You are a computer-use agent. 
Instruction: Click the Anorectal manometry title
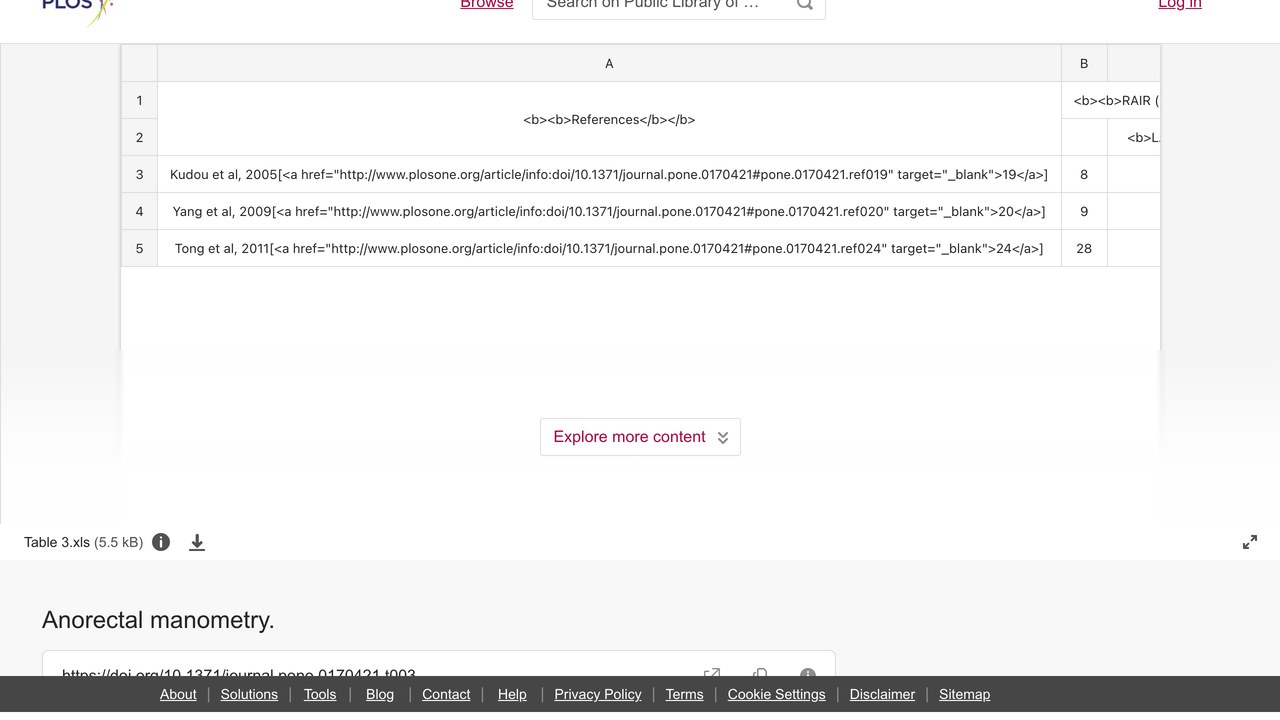click(x=158, y=620)
